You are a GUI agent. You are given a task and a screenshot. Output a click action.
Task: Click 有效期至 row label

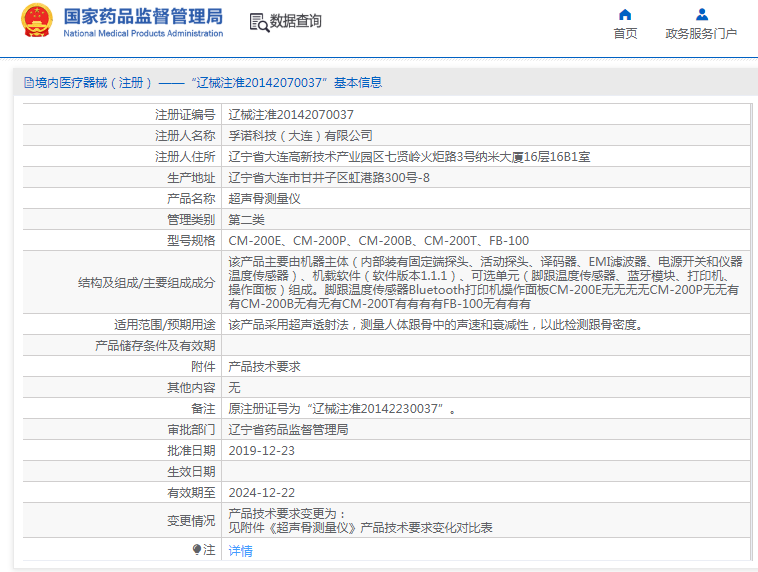pyautogui.click(x=191, y=493)
